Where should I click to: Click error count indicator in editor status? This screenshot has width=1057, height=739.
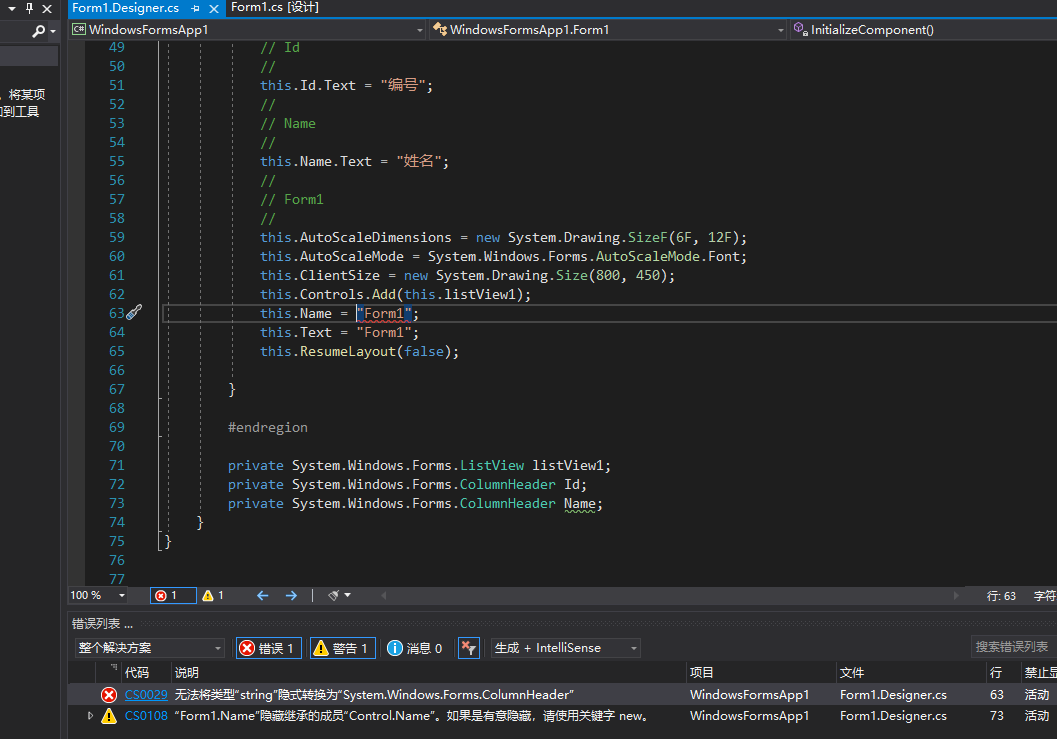(173, 595)
